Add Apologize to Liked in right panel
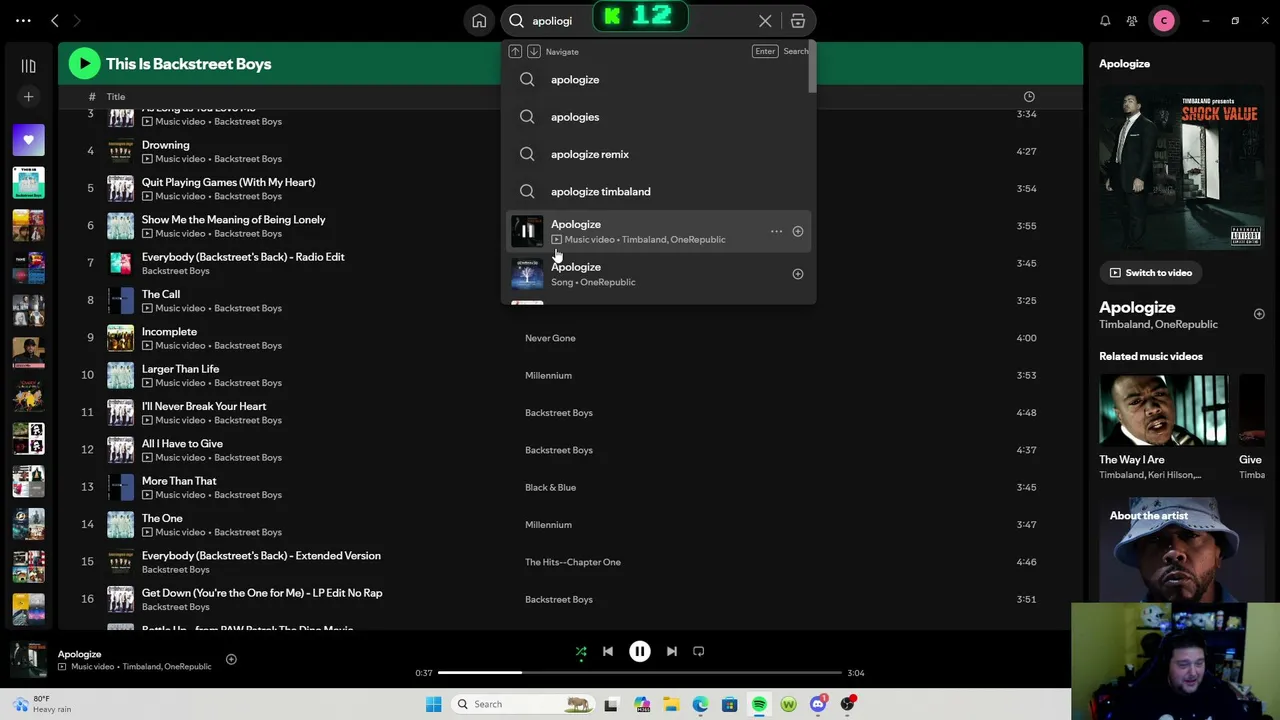 (x=1259, y=314)
